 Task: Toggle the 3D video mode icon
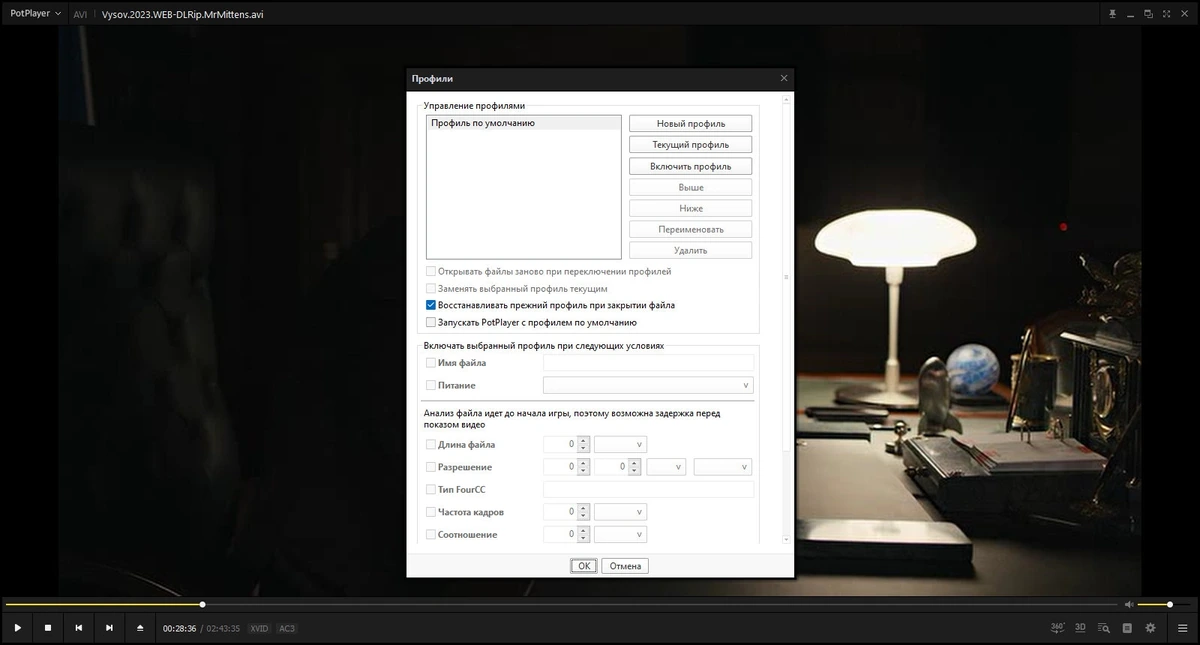pos(1081,628)
